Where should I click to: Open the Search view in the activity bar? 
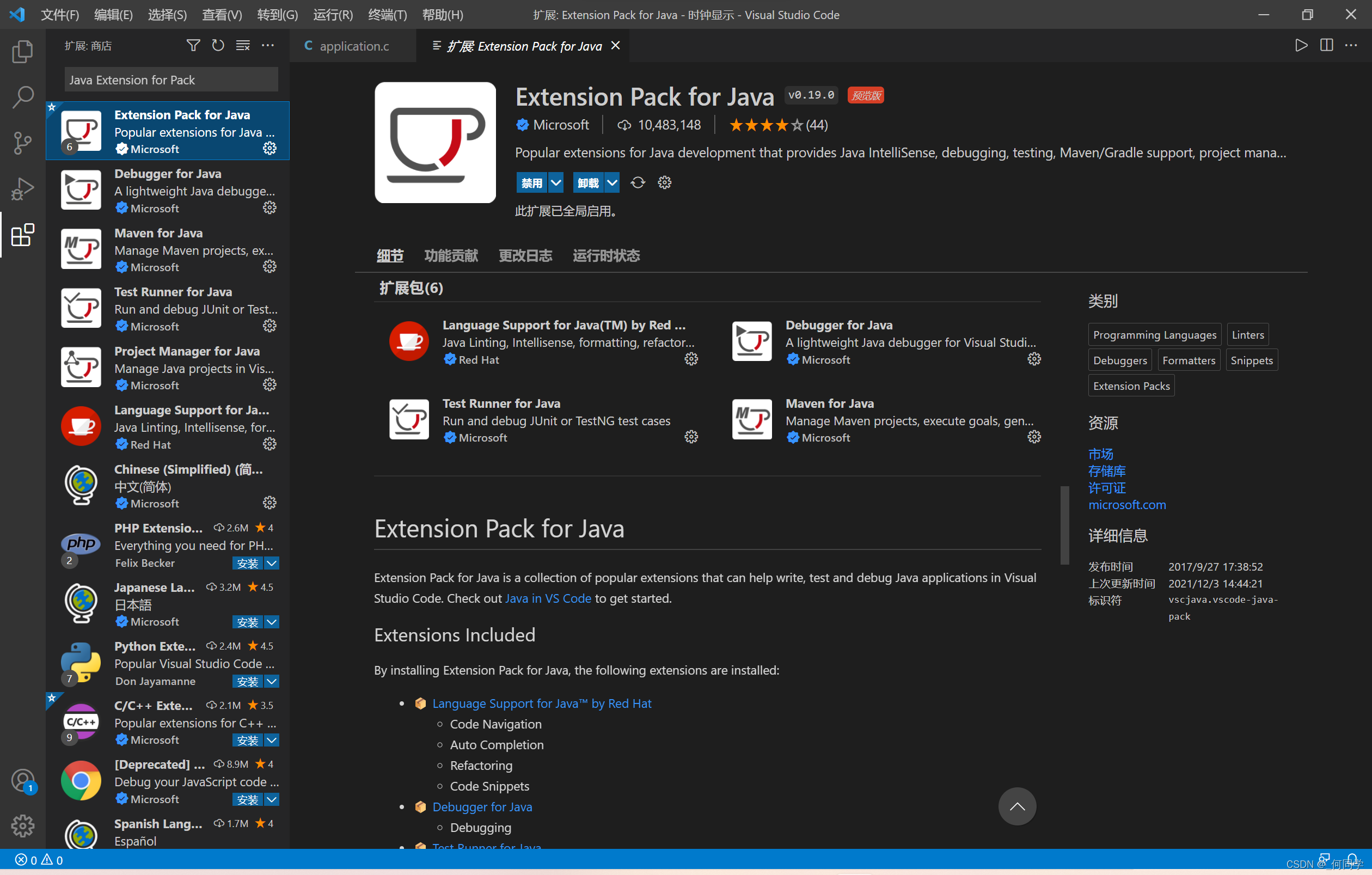click(23, 97)
